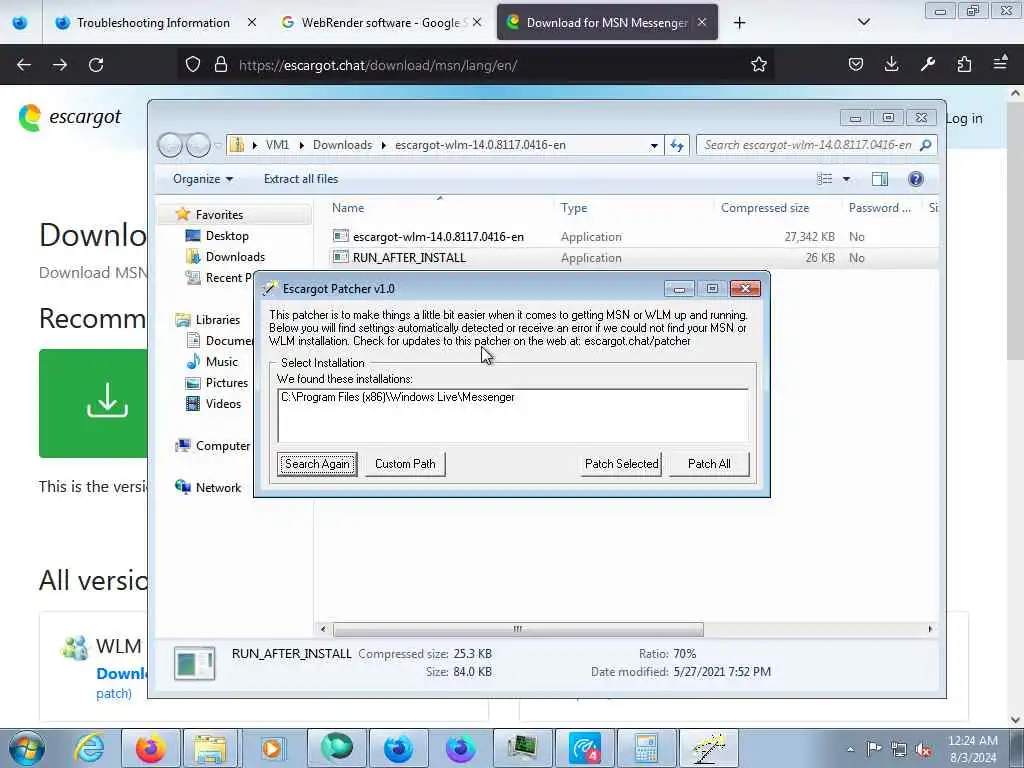Click the Search Again button

317,464
